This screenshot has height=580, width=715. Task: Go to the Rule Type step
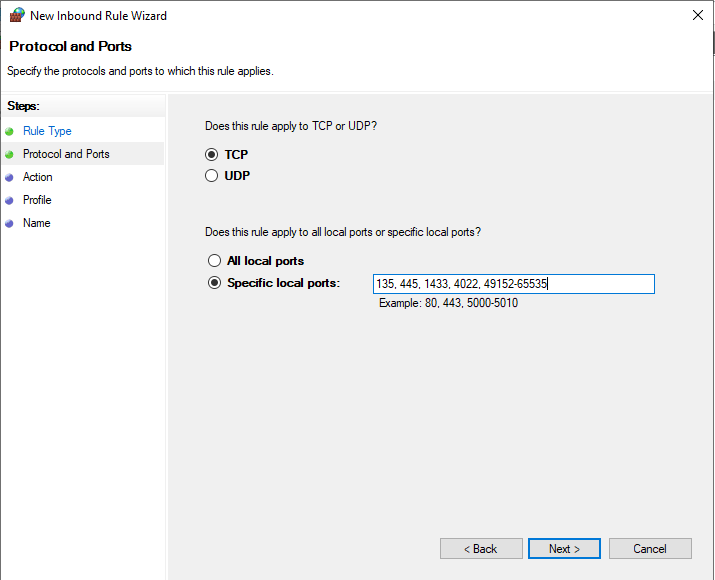pos(47,131)
